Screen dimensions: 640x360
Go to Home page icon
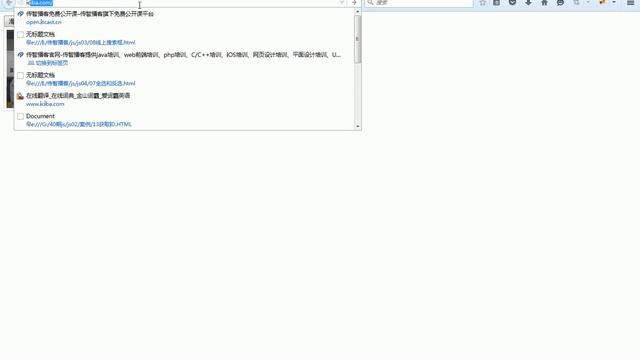point(544,2)
